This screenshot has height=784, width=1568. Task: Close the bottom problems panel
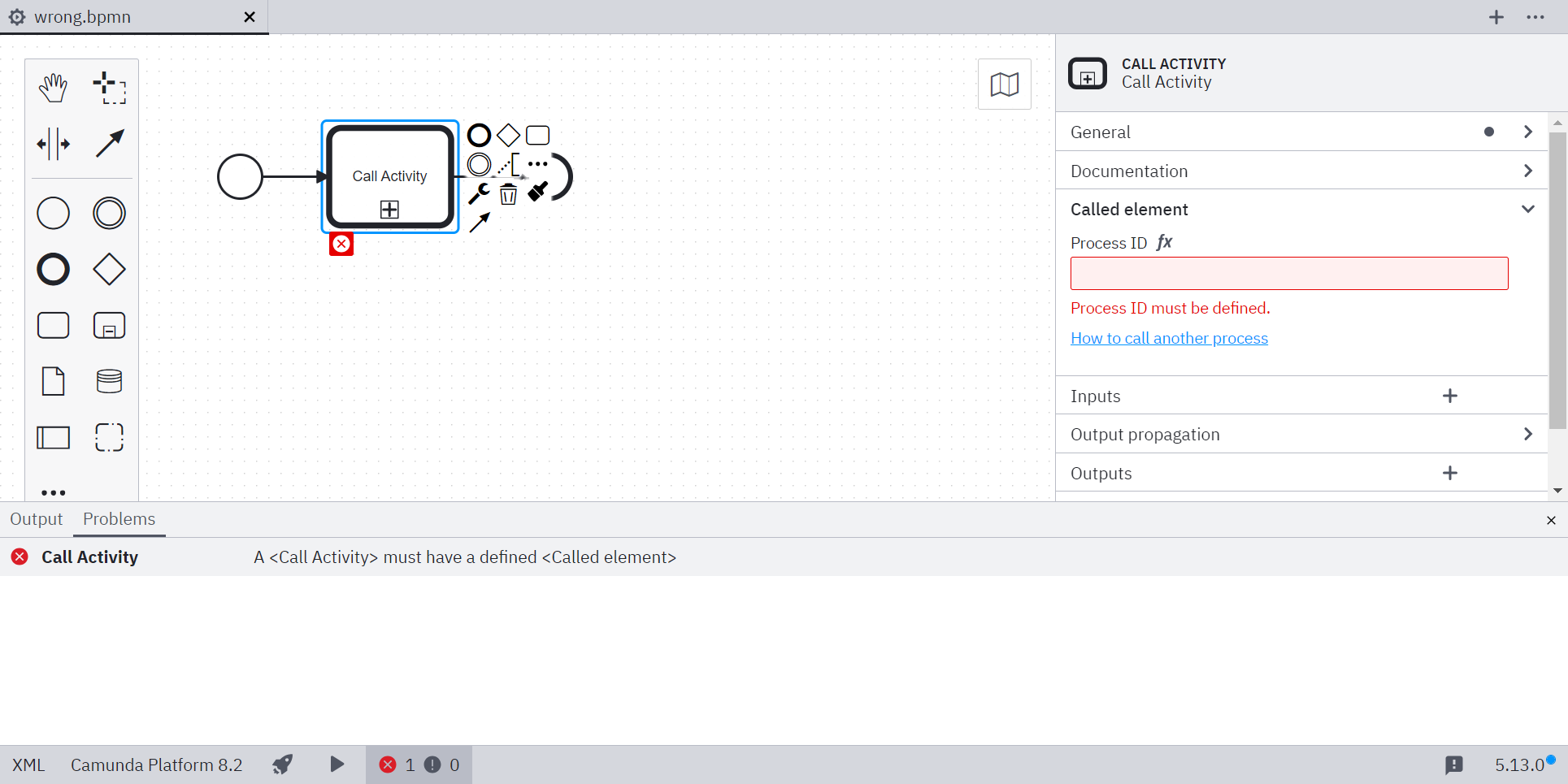1551,521
